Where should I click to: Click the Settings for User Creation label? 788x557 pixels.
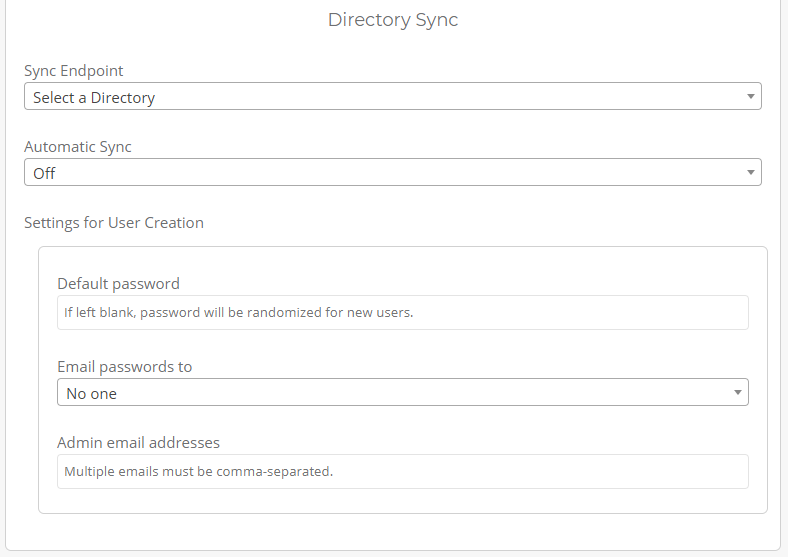[x=114, y=223]
